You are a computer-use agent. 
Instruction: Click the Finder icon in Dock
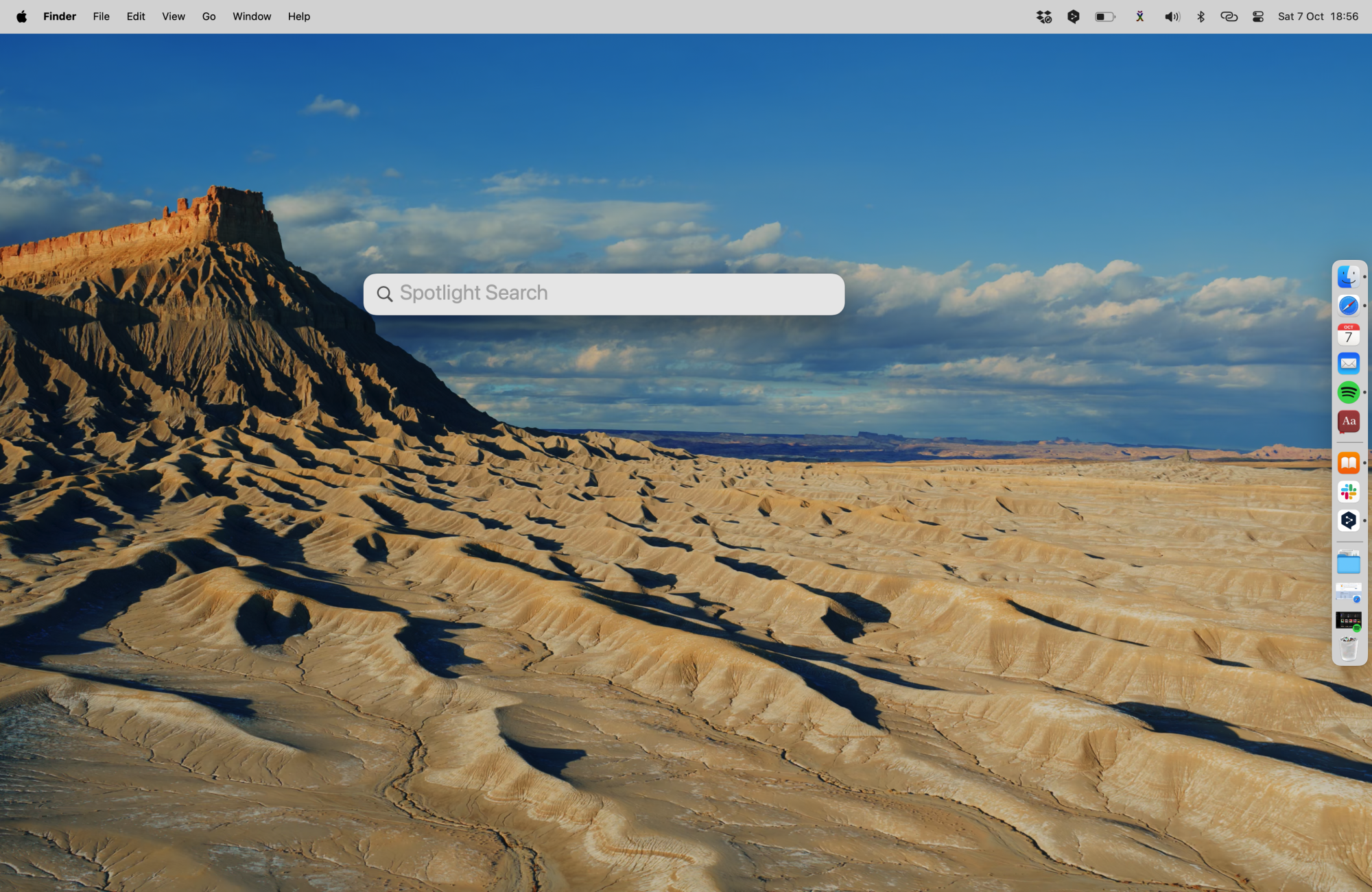(1348, 277)
